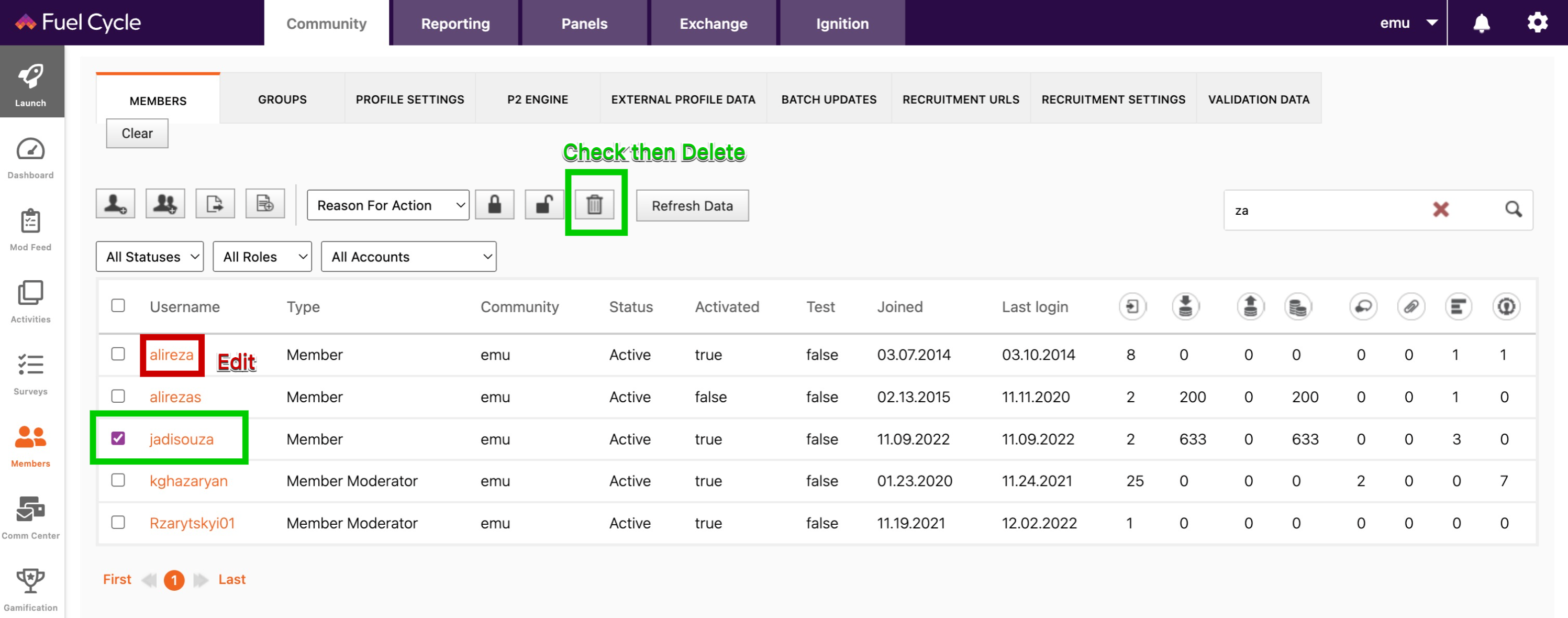Click the closed padlock lock icon
Viewport: 1568px width, 618px height.
point(494,205)
